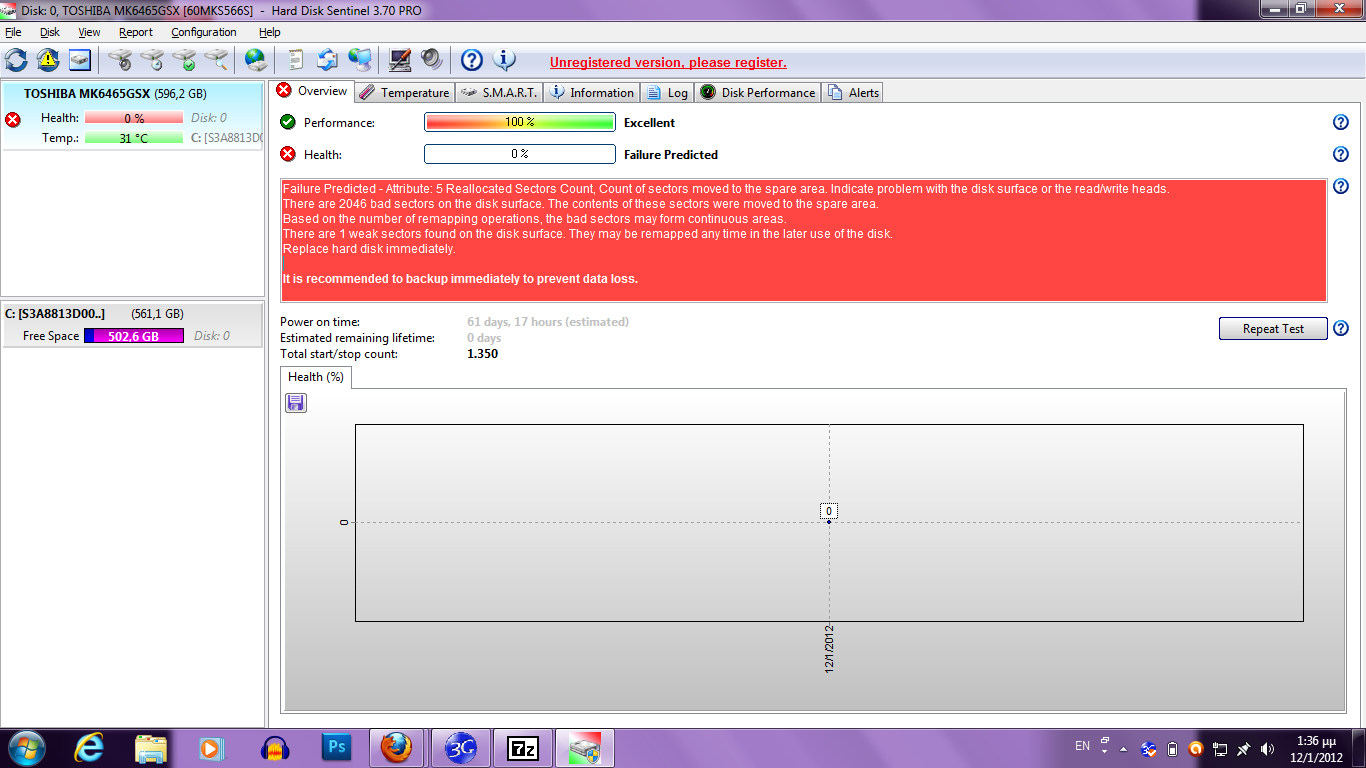Click the green check icon beside Performance label

(x=288, y=122)
